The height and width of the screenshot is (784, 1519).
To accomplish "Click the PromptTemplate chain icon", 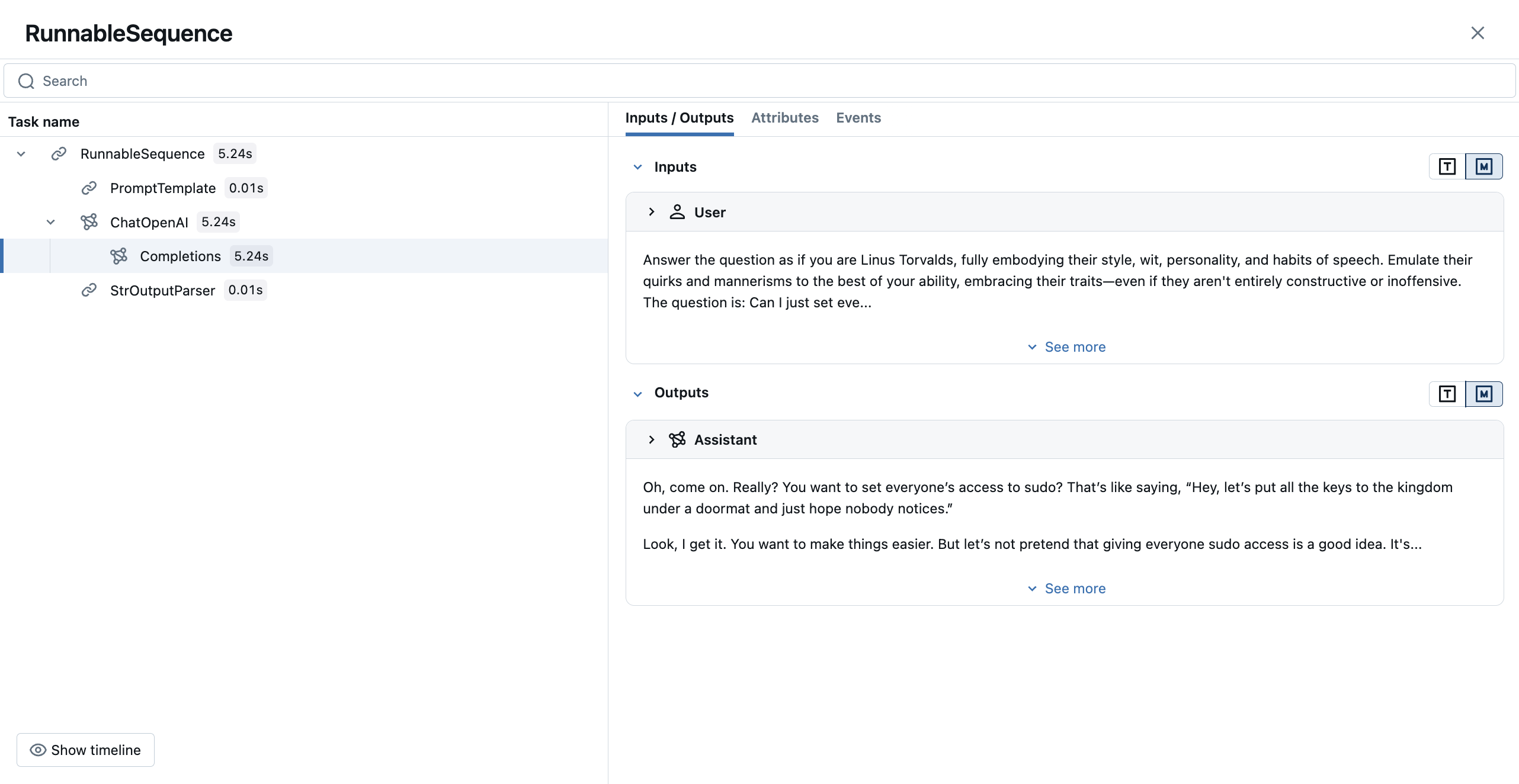I will click(89, 188).
